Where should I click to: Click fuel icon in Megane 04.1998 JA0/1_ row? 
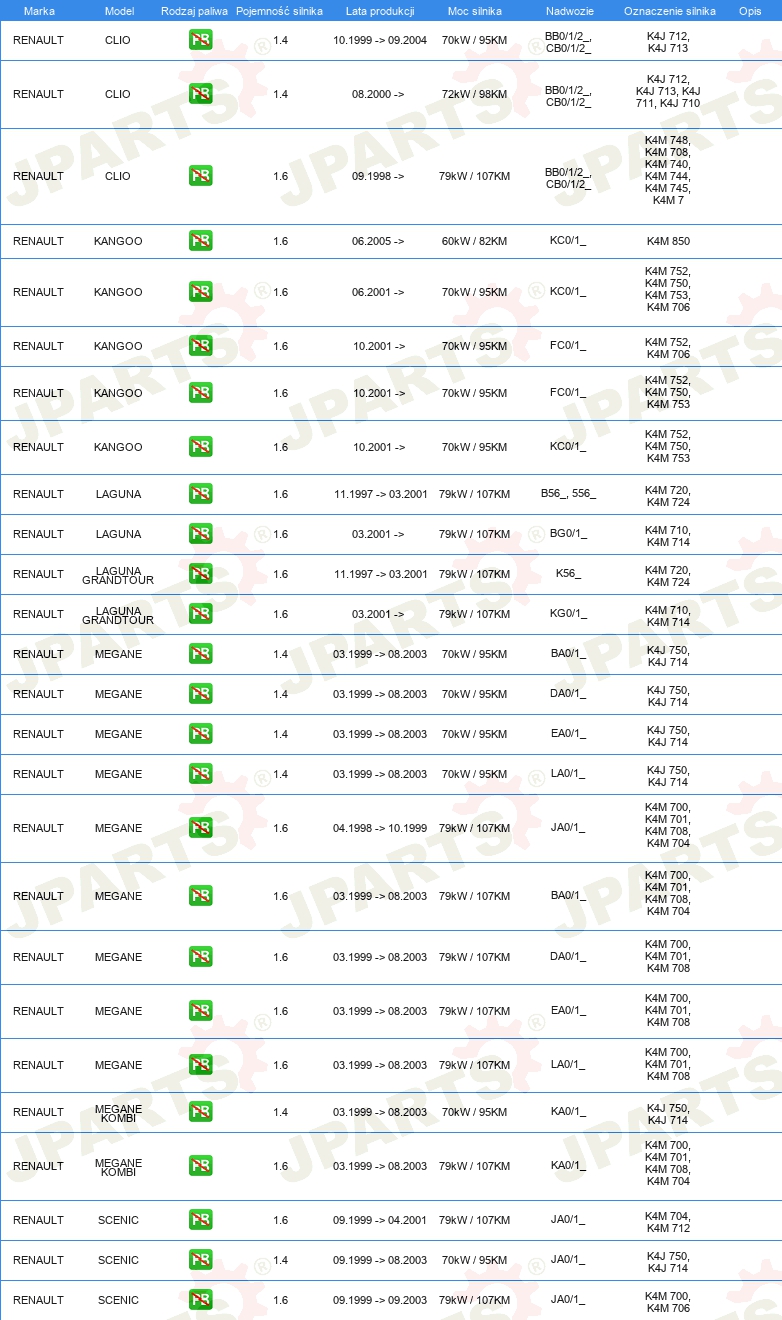click(x=200, y=828)
